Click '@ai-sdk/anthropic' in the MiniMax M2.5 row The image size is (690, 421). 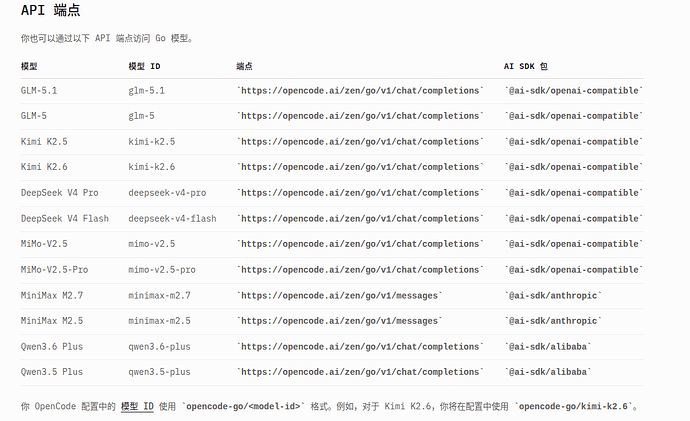(x=553, y=321)
